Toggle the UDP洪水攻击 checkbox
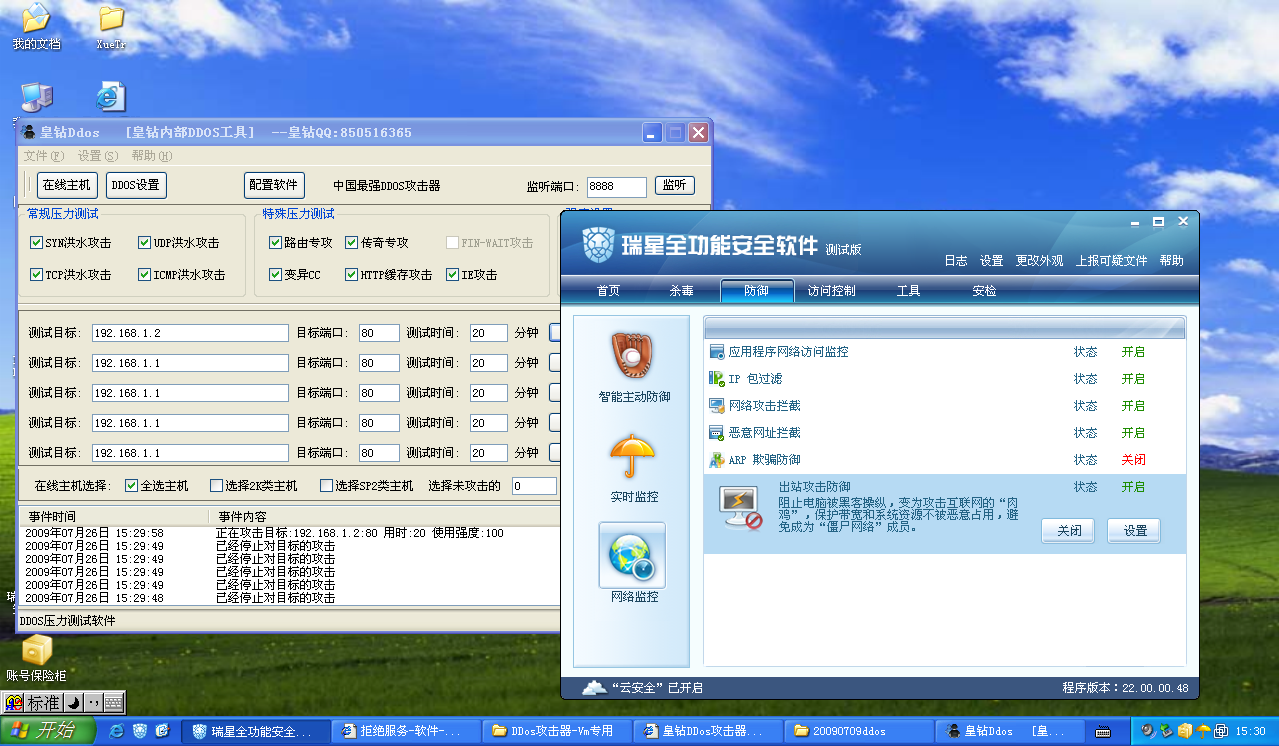This screenshot has height=746, width=1279. pyautogui.click(x=145, y=243)
